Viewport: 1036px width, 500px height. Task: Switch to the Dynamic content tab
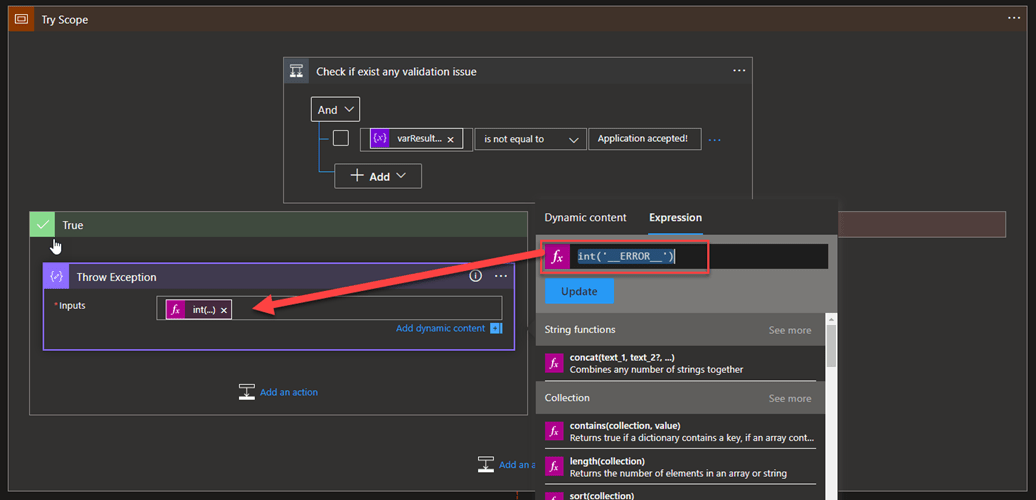pos(585,217)
